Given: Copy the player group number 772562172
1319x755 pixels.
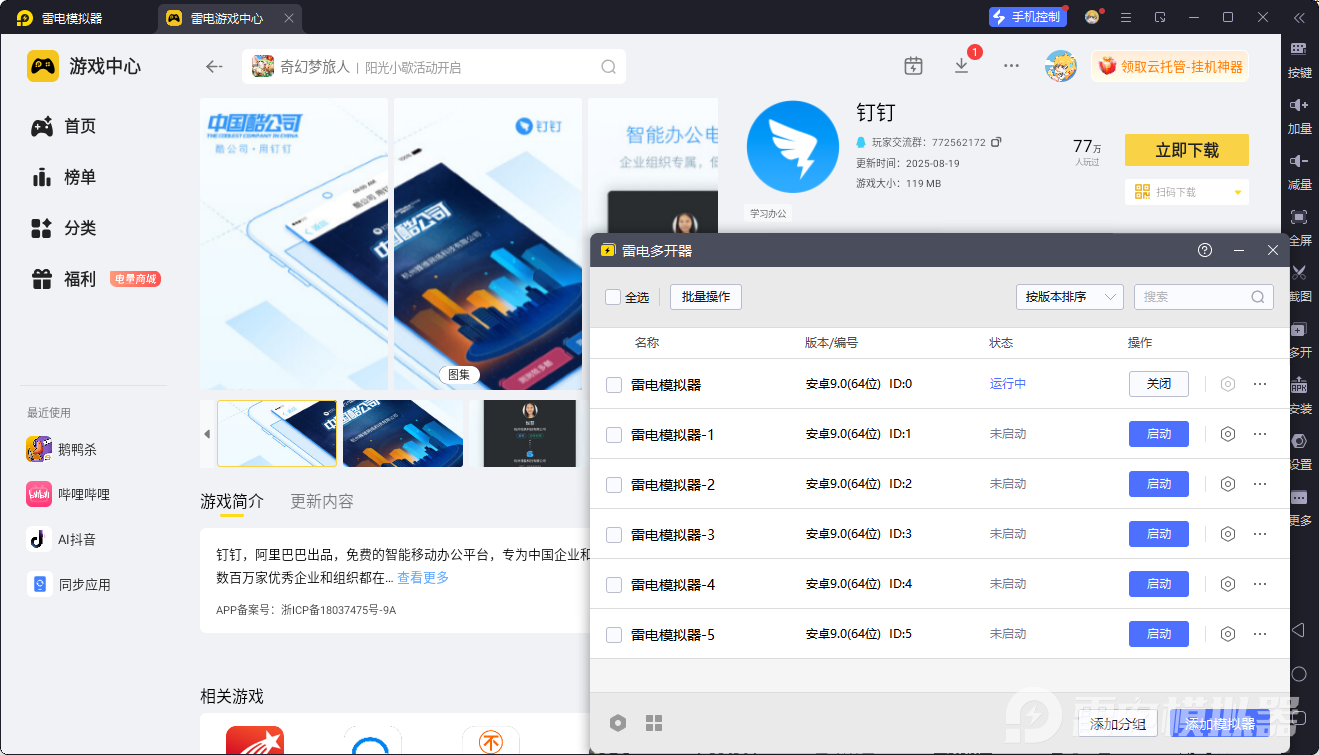Looking at the screenshot, I should coord(996,142).
